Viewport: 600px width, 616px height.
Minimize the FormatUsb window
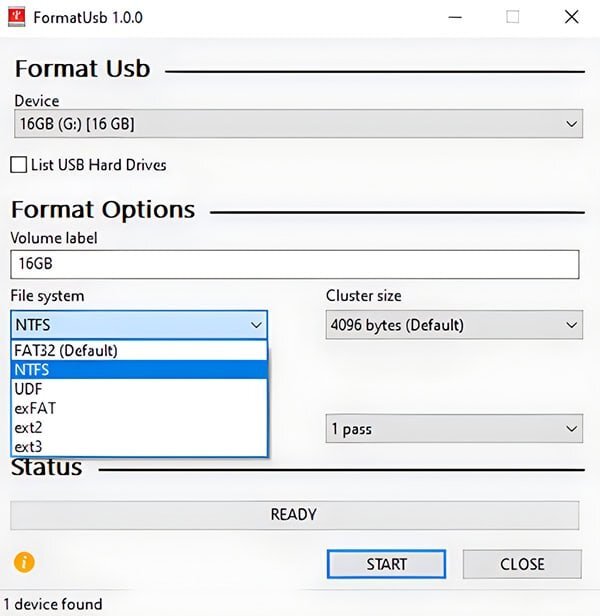point(454,17)
